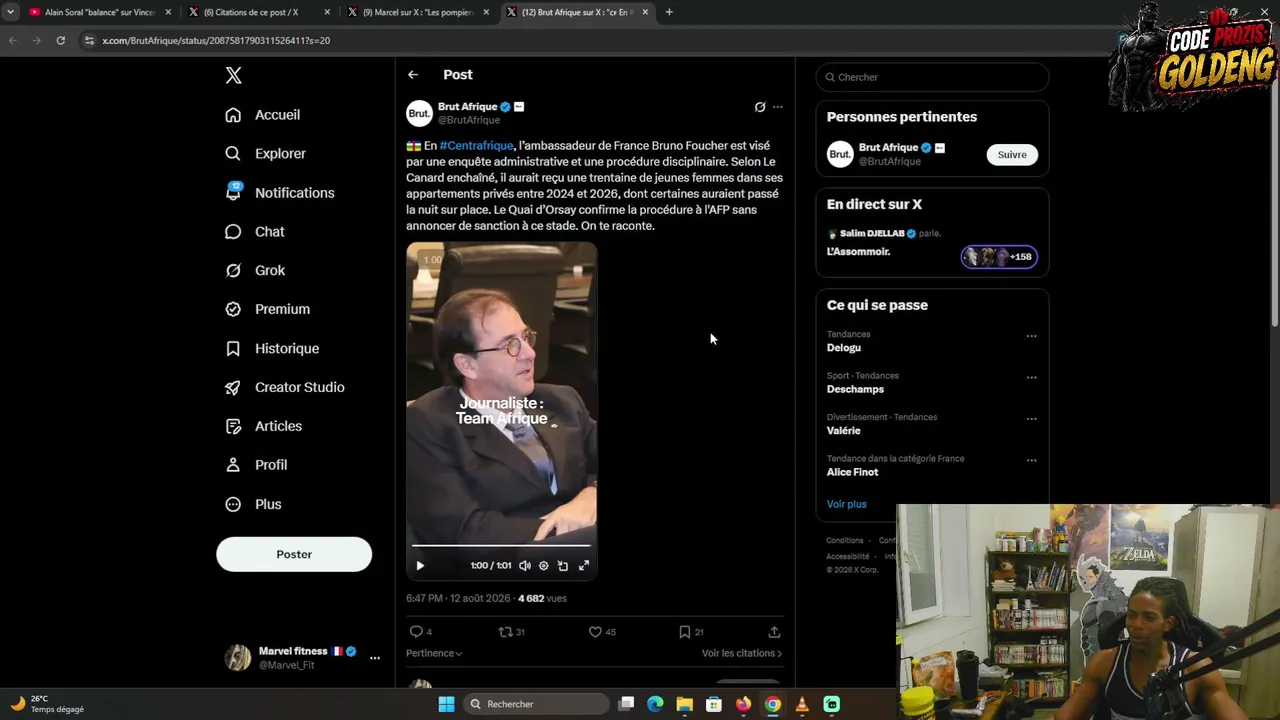Open Valérie trend
This screenshot has height=720, width=1280.
click(x=844, y=431)
